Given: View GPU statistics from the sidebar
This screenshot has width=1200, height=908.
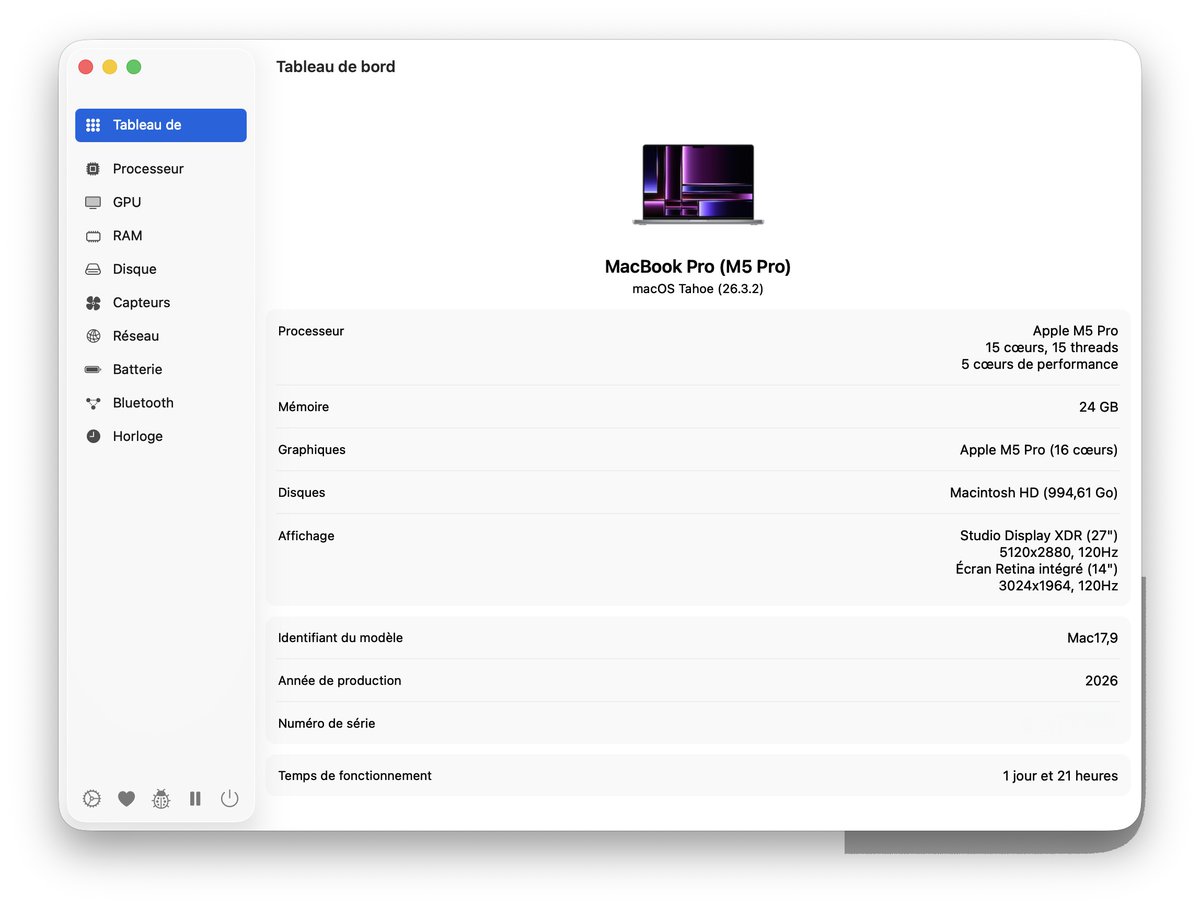Looking at the screenshot, I should point(127,202).
